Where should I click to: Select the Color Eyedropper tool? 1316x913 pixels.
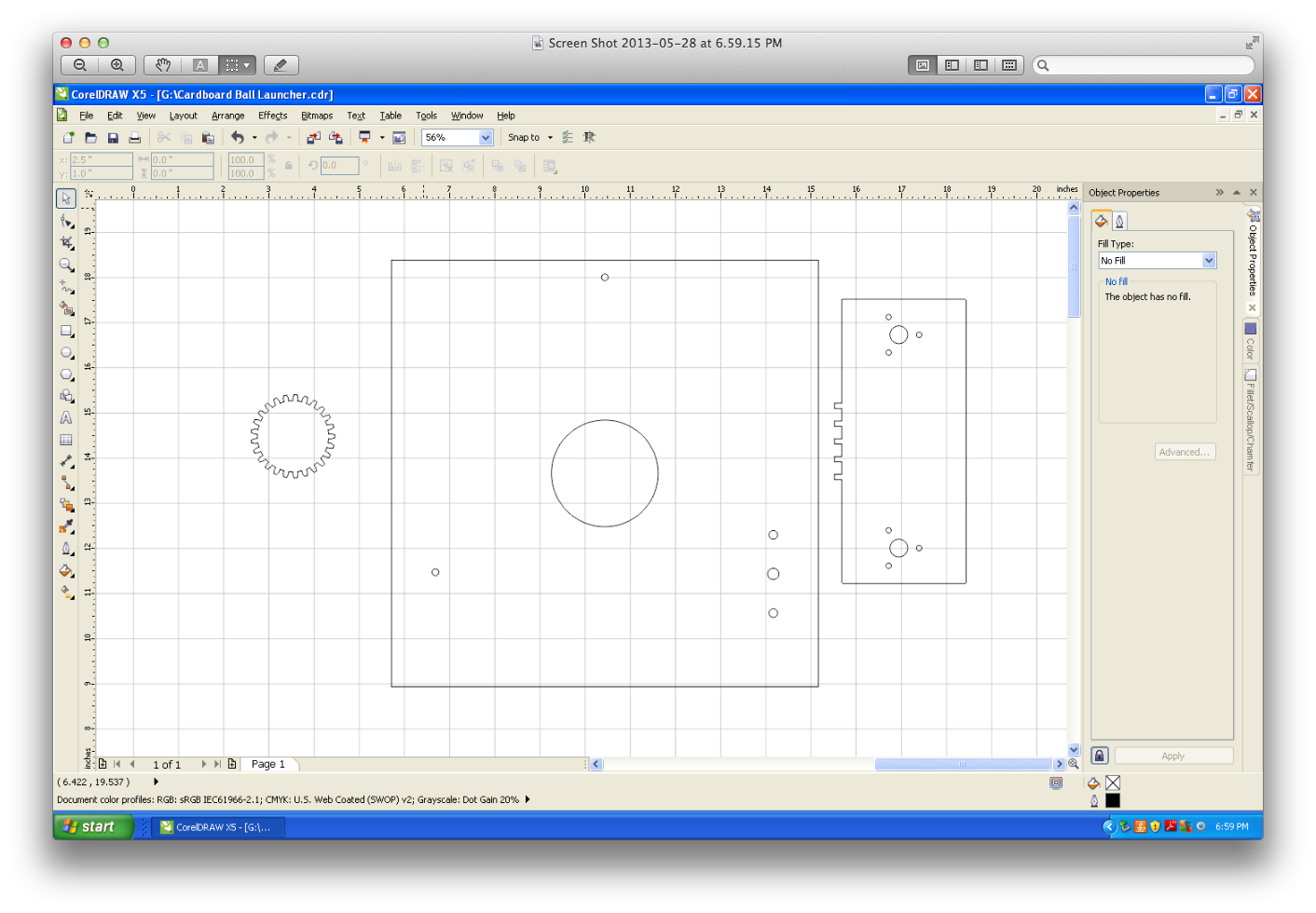[66, 527]
